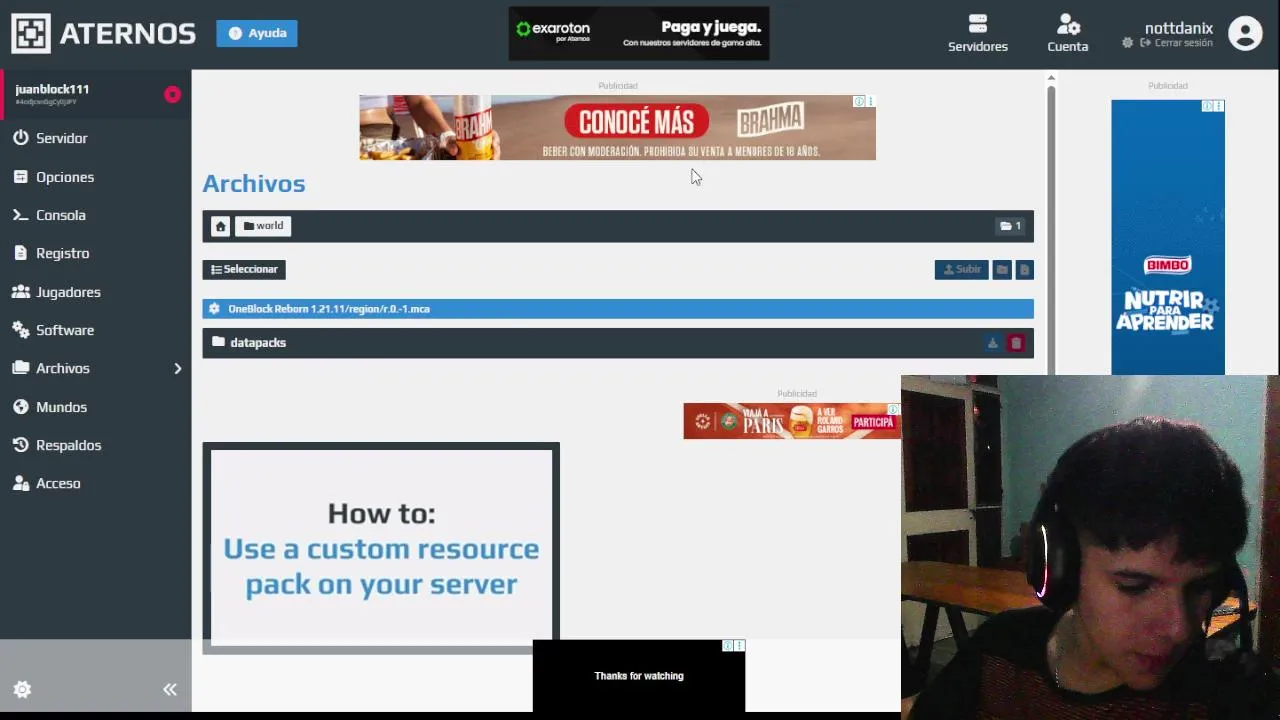The image size is (1280, 720).
Task: Select the juanblock111 server name
Action: point(52,89)
